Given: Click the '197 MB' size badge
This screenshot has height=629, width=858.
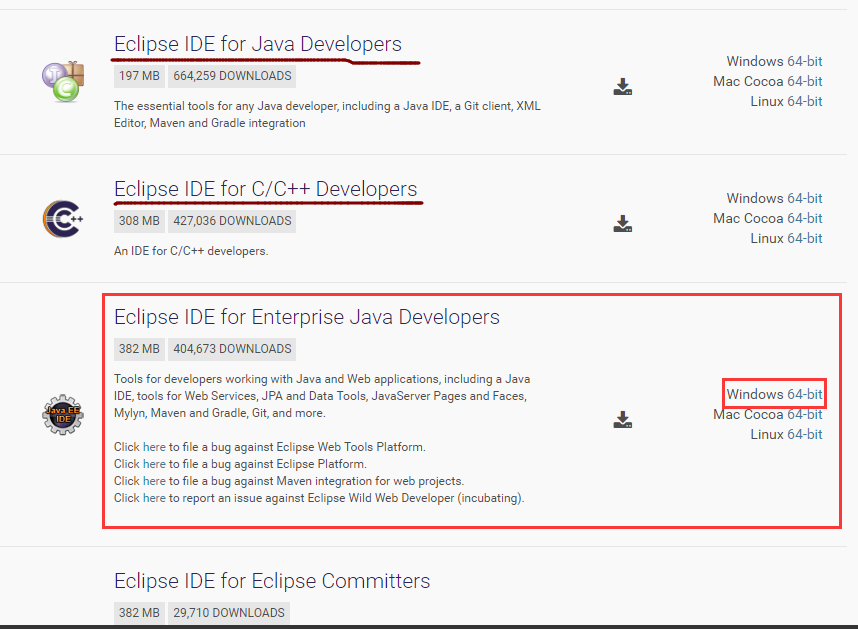Looking at the screenshot, I should click(x=139, y=76).
